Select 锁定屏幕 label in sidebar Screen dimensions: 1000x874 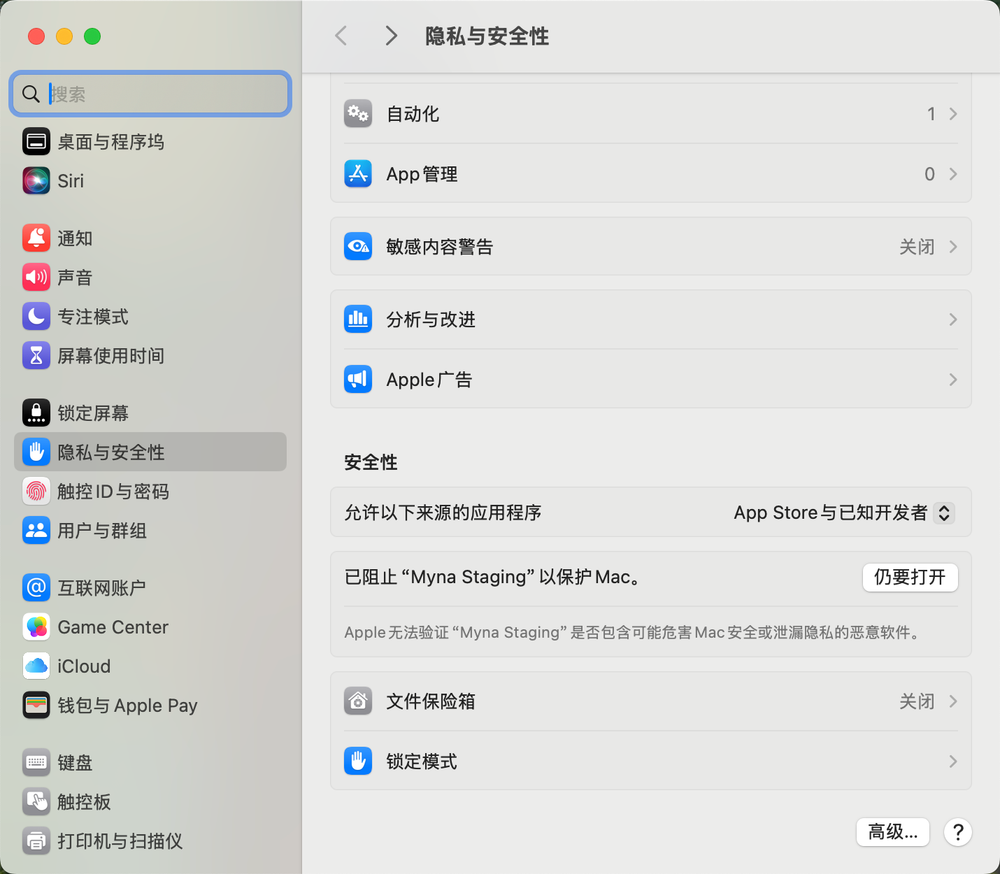click(x=93, y=413)
